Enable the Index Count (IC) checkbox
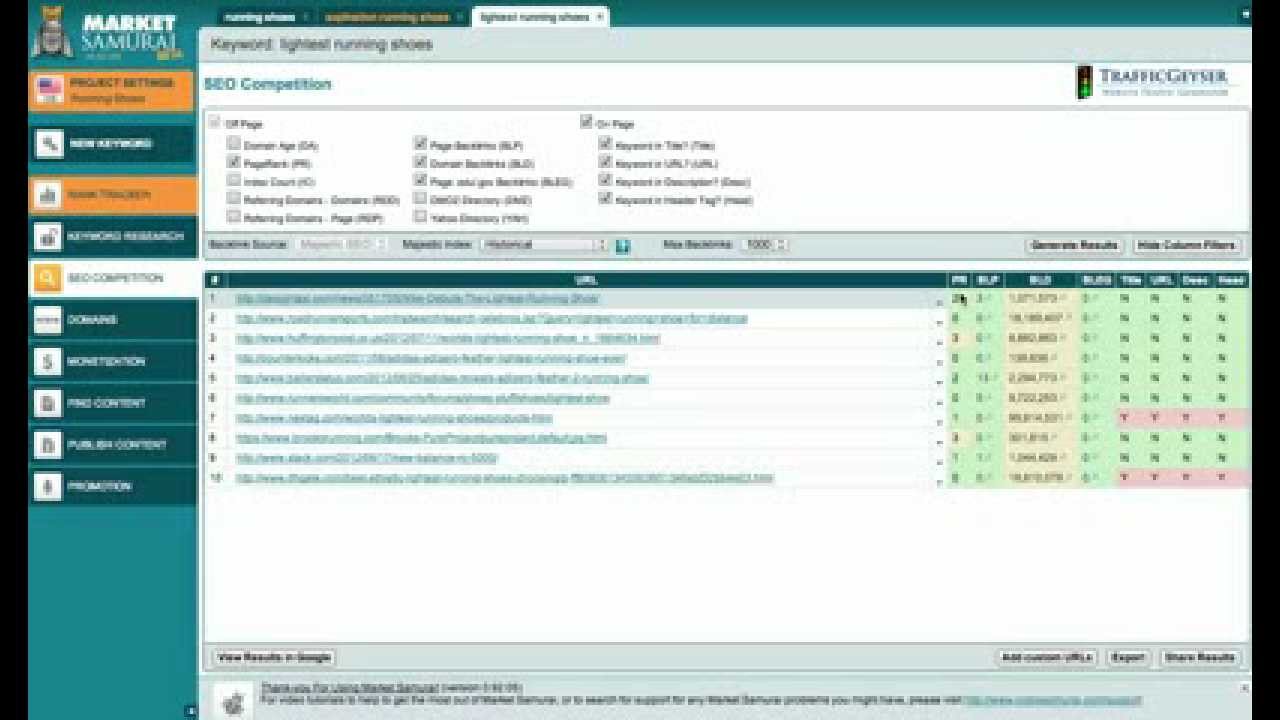The width and height of the screenshot is (1280, 720). coord(234,180)
